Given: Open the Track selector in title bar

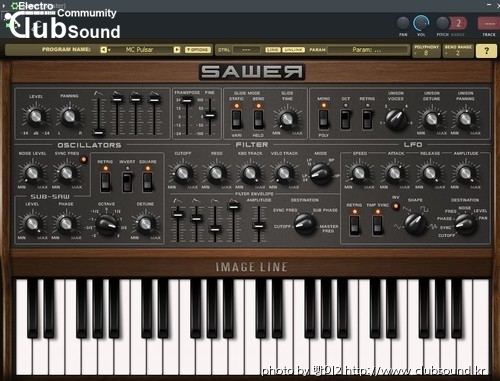Looking at the screenshot, I should (489, 24).
